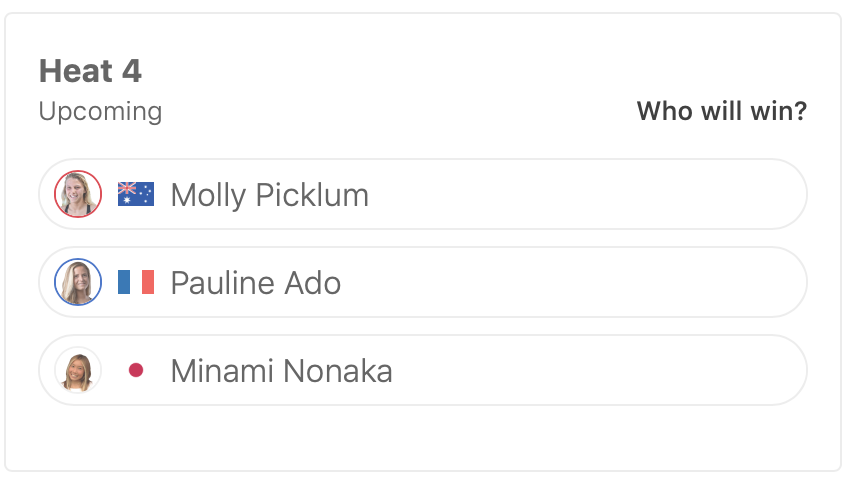Click the Heat 4 heading
This screenshot has height=480, width=852.
tap(90, 71)
